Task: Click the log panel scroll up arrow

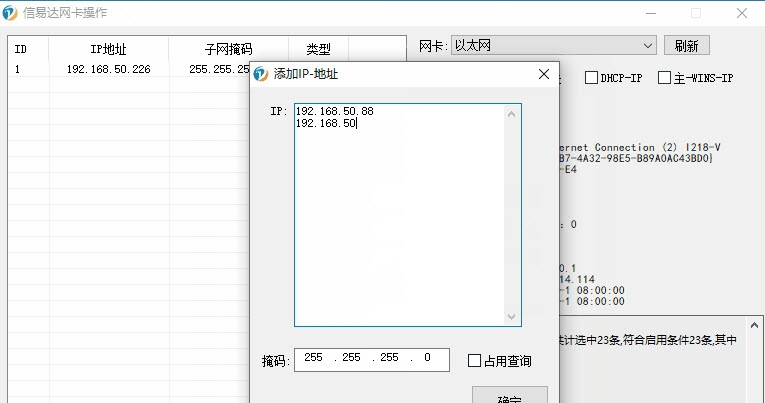Action: pos(754,325)
